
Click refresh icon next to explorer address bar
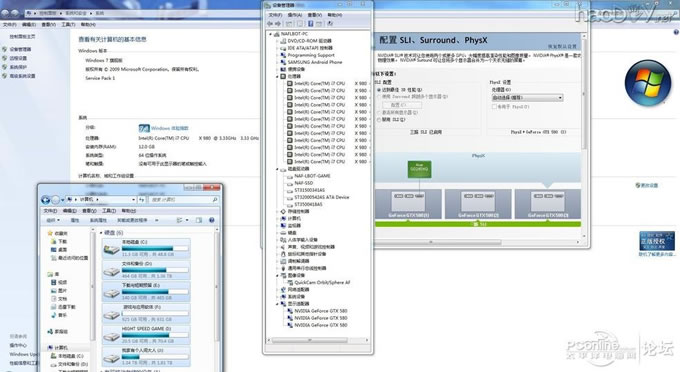point(141,199)
